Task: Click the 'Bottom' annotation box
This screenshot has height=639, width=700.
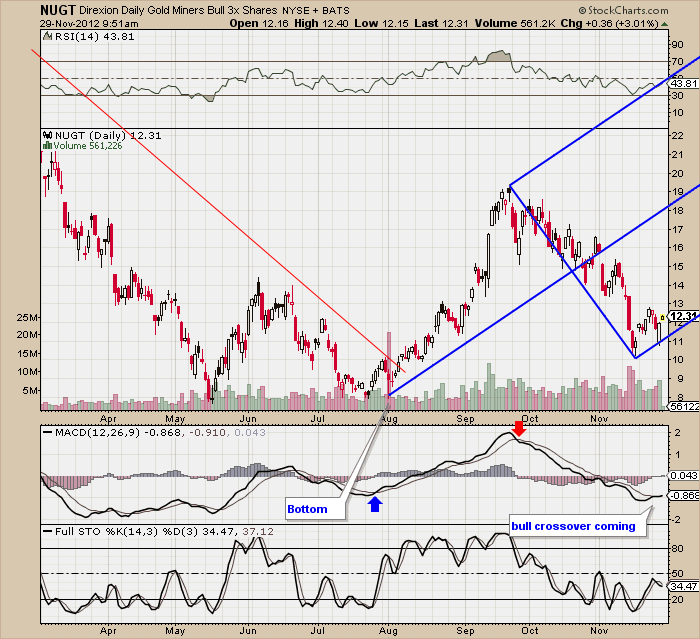Action: click(315, 509)
